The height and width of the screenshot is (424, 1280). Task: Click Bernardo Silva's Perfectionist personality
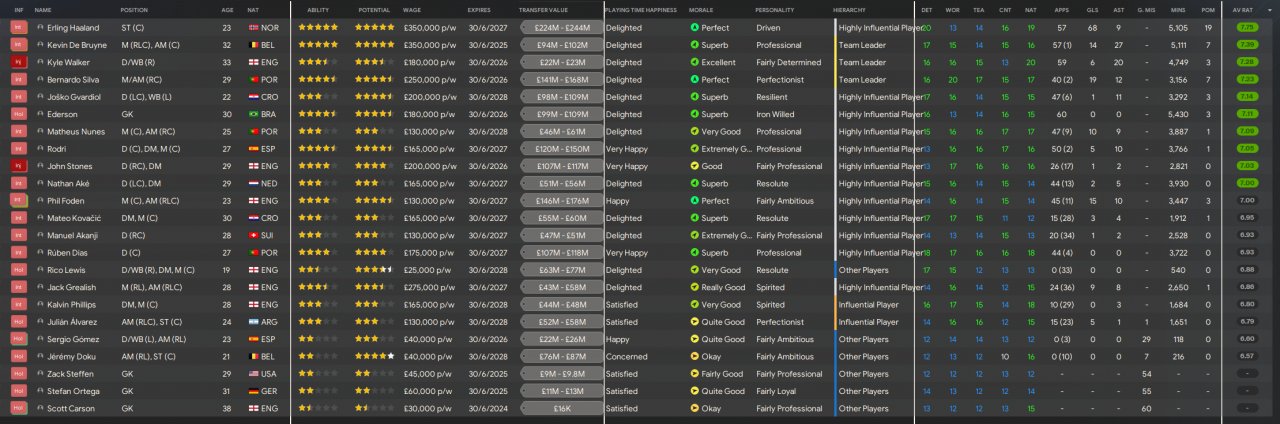(x=781, y=80)
